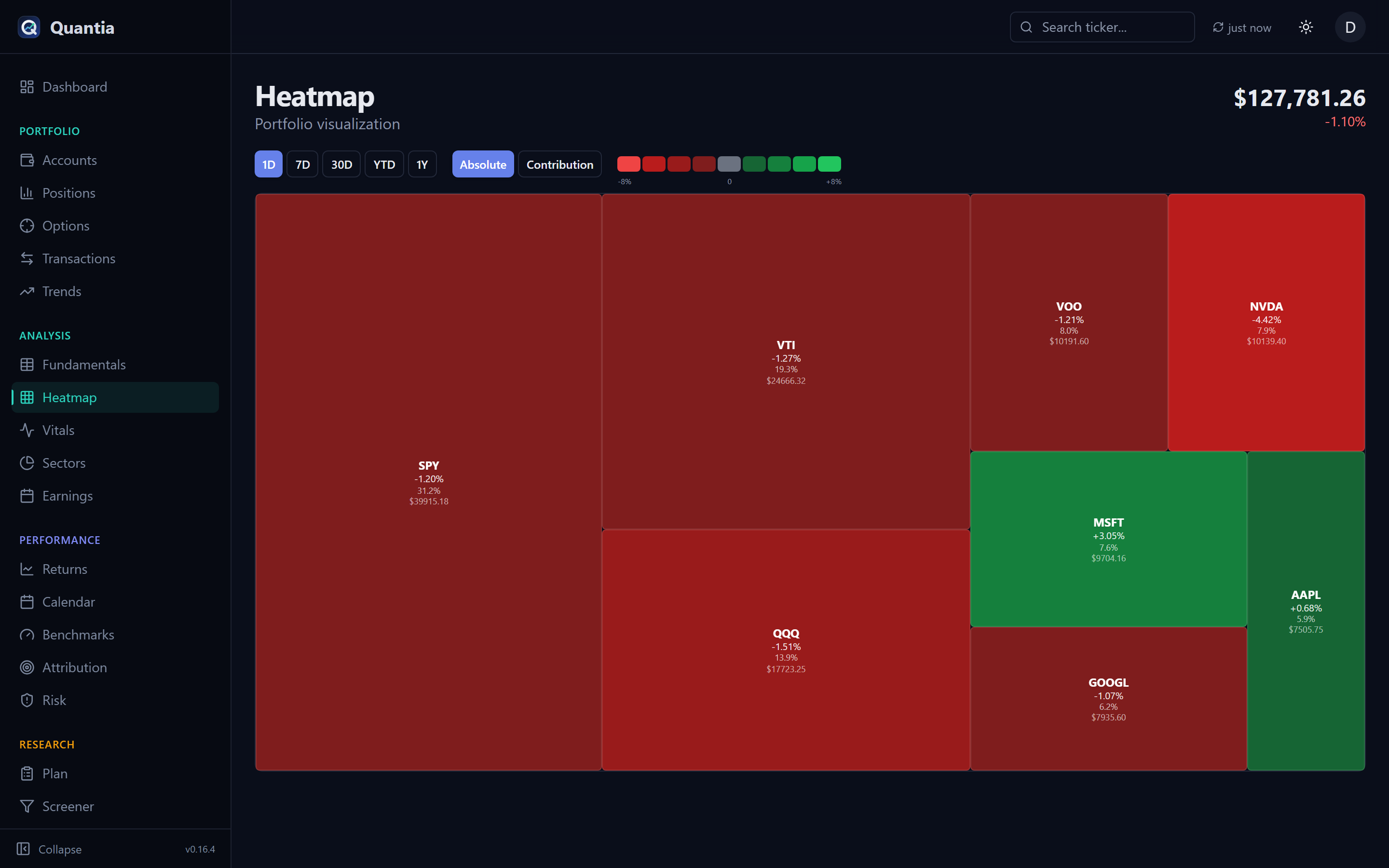Click the brightest red -8% legend swatch
The height and width of the screenshot is (868, 1389).
(x=628, y=164)
